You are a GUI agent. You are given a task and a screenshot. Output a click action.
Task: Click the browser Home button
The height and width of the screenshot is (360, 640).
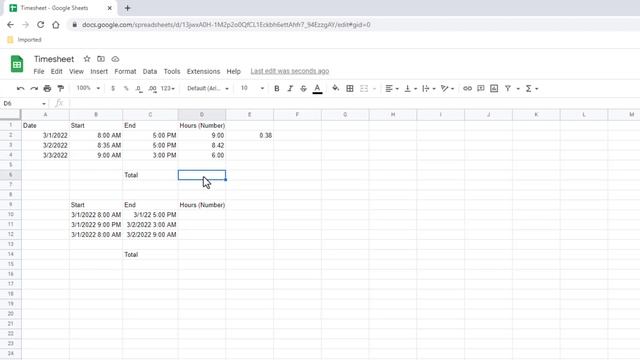pos(56,25)
